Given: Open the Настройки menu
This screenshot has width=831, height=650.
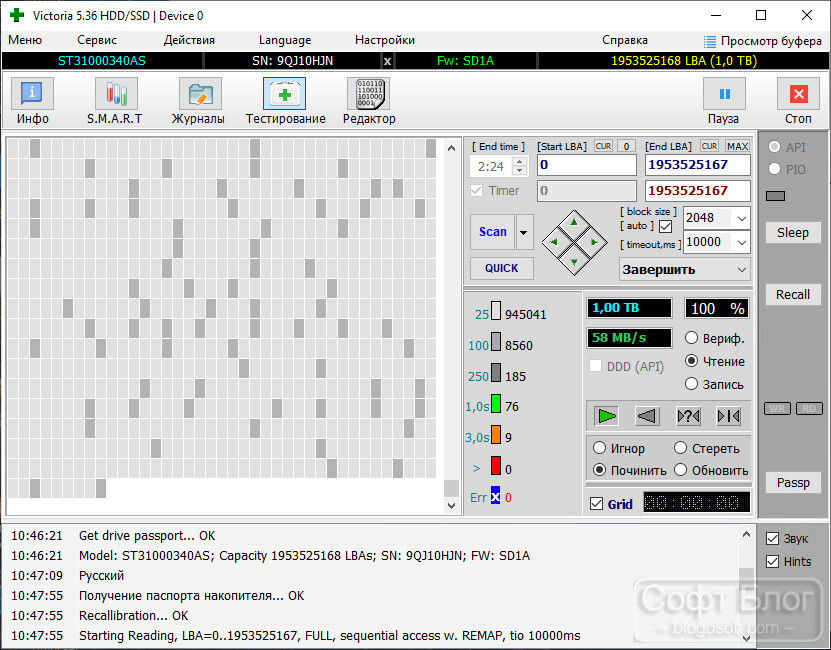Looking at the screenshot, I should click(x=385, y=40).
